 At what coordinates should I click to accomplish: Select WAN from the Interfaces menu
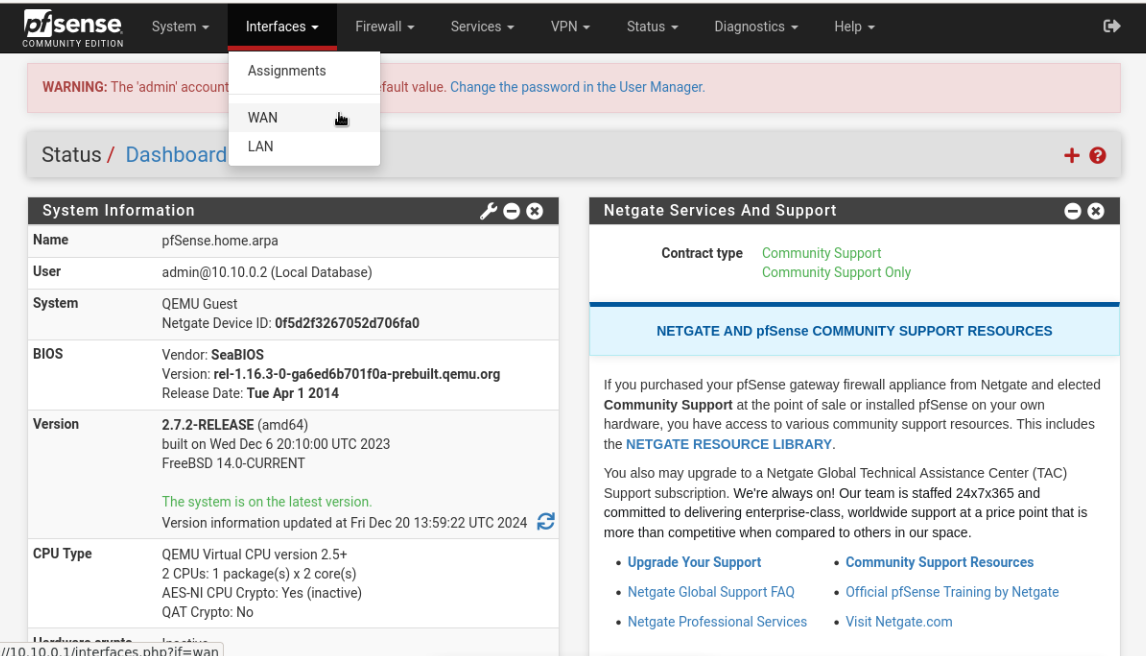[x=263, y=117]
